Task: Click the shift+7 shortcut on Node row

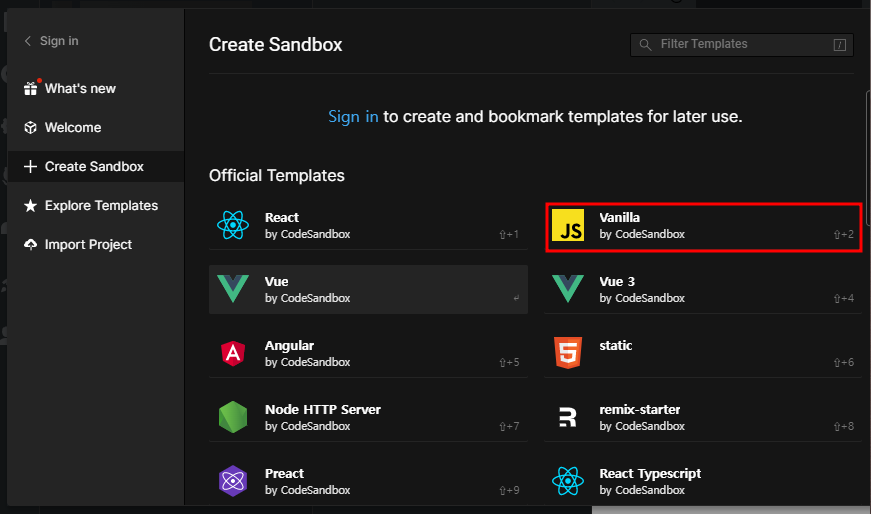Action: pyautogui.click(x=509, y=426)
